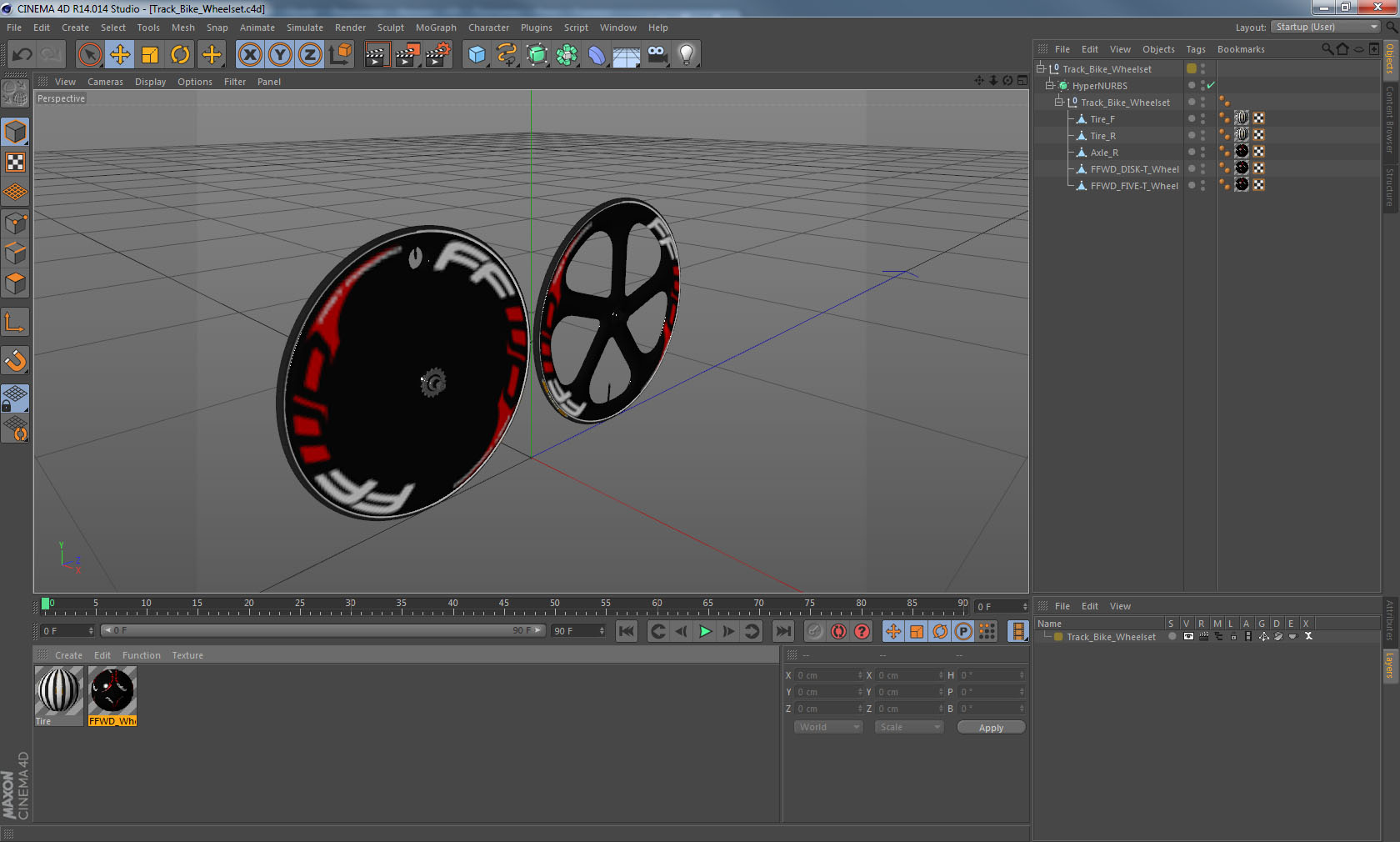
Task: Activate the Rotate tool
Action: [180, 55]
